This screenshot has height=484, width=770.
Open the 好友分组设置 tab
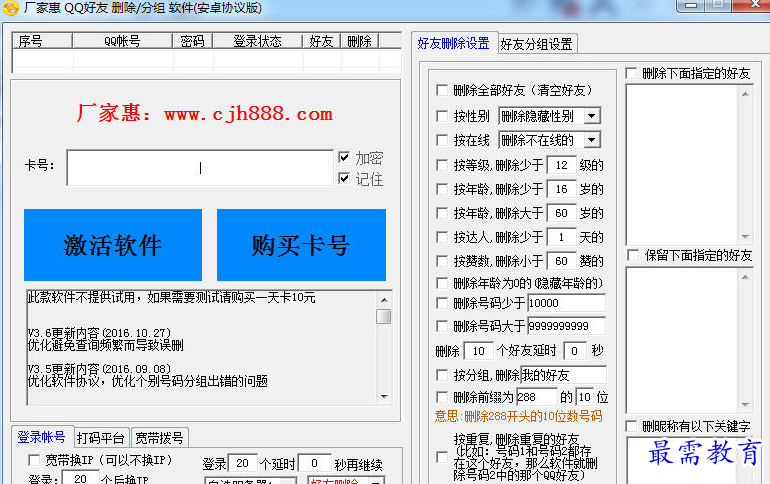537,44
